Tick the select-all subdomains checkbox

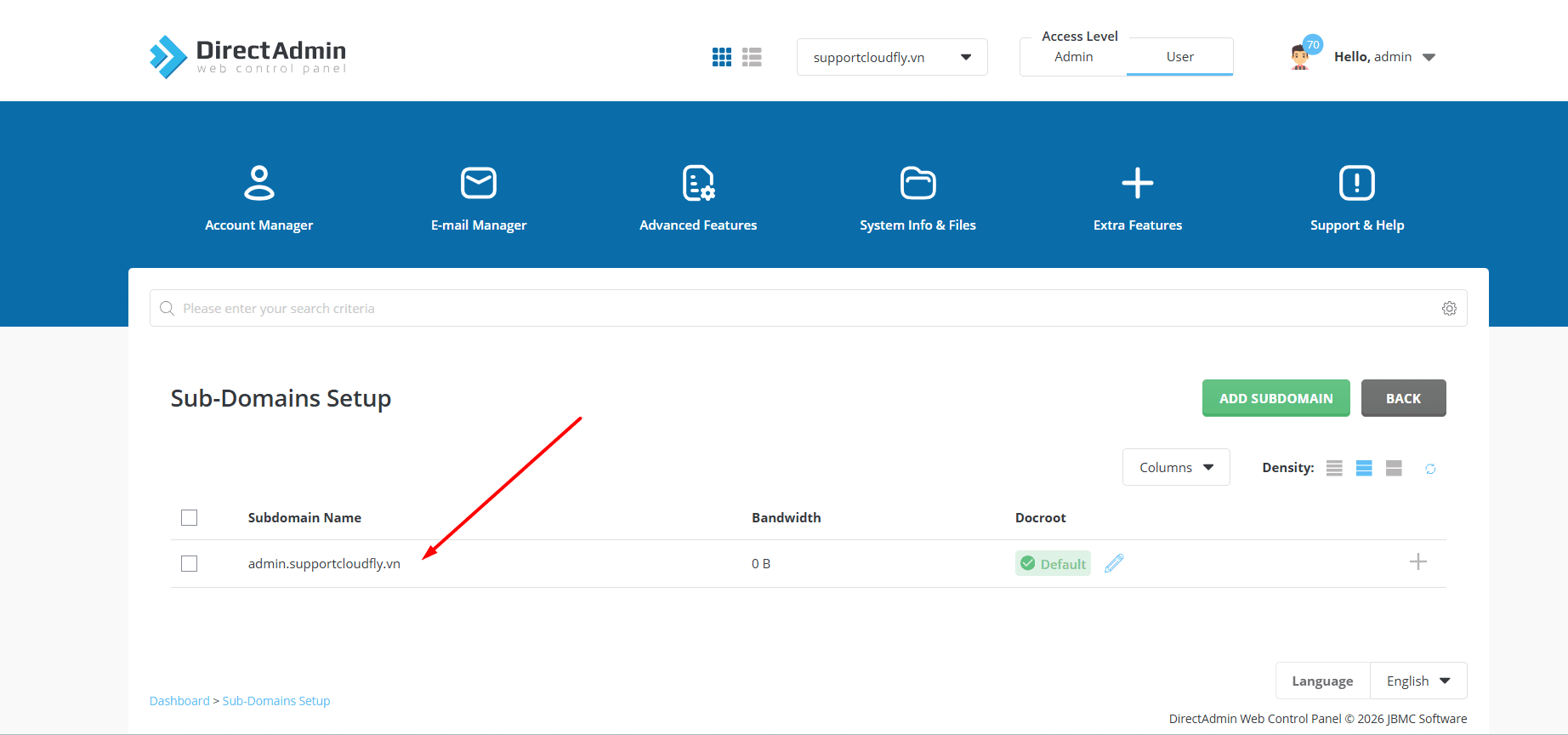(x=190, y=517)
